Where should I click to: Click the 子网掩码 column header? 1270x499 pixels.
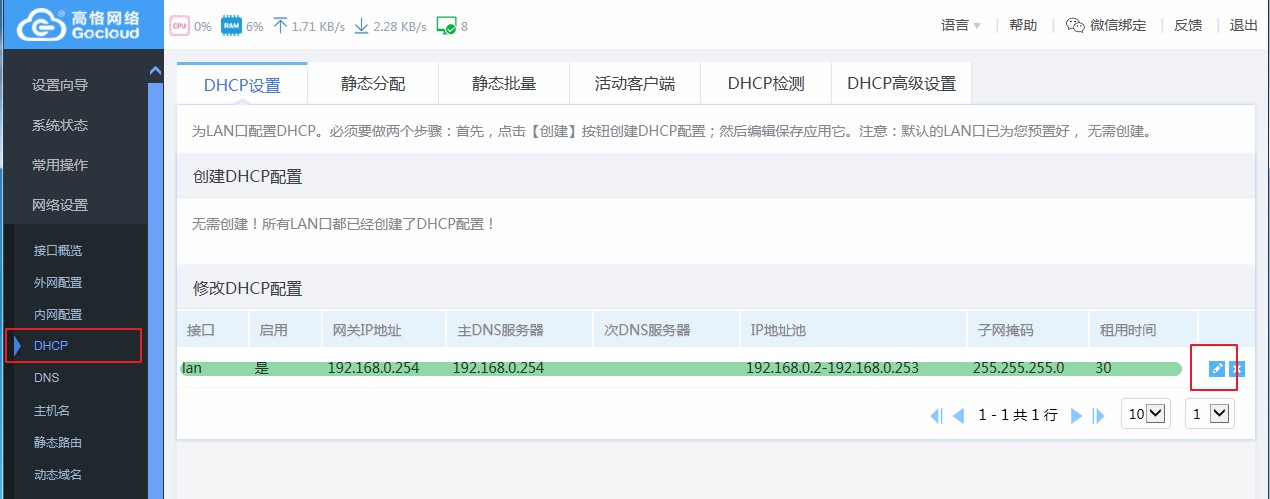point(1028,330)
